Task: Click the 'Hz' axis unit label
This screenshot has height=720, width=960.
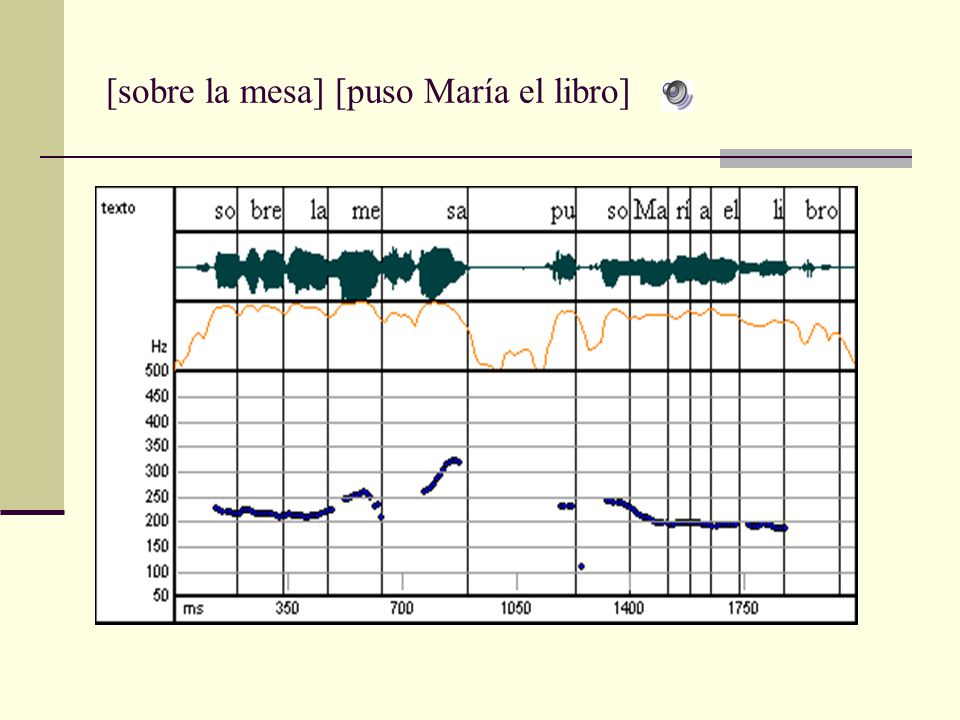Action: pos(159,347)
